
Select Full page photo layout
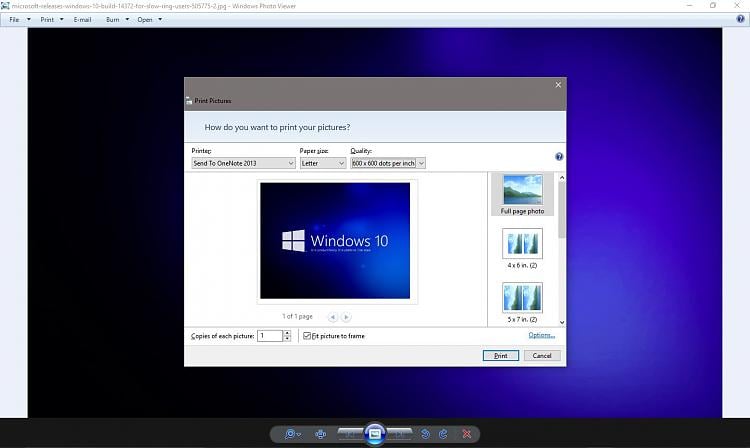[x=522, y=195]
